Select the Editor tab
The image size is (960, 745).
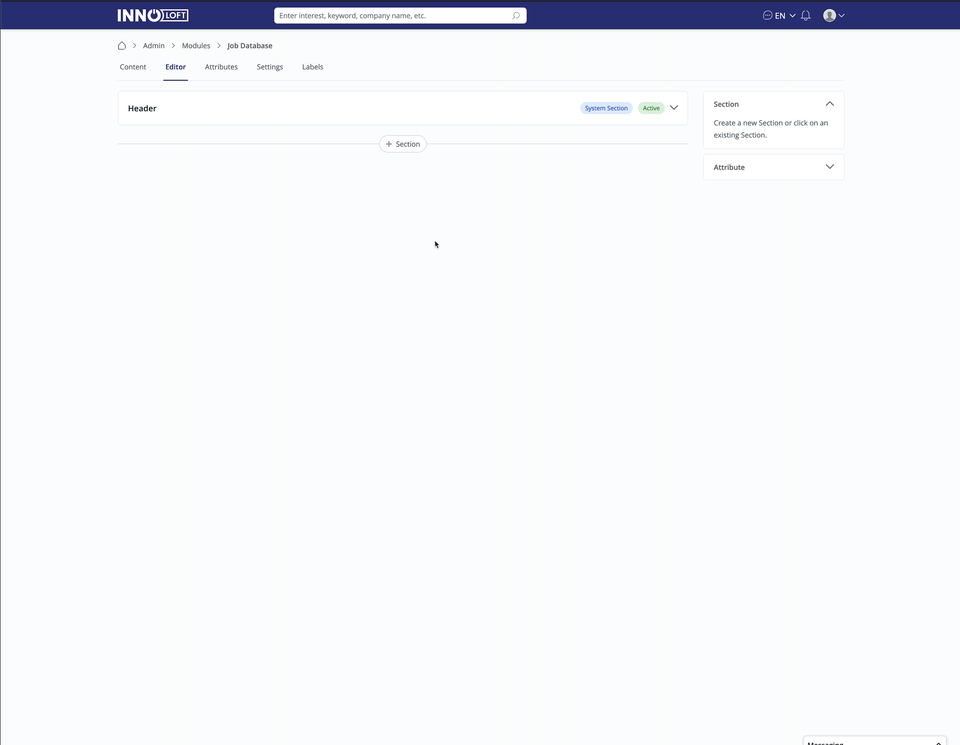[175, 67]
